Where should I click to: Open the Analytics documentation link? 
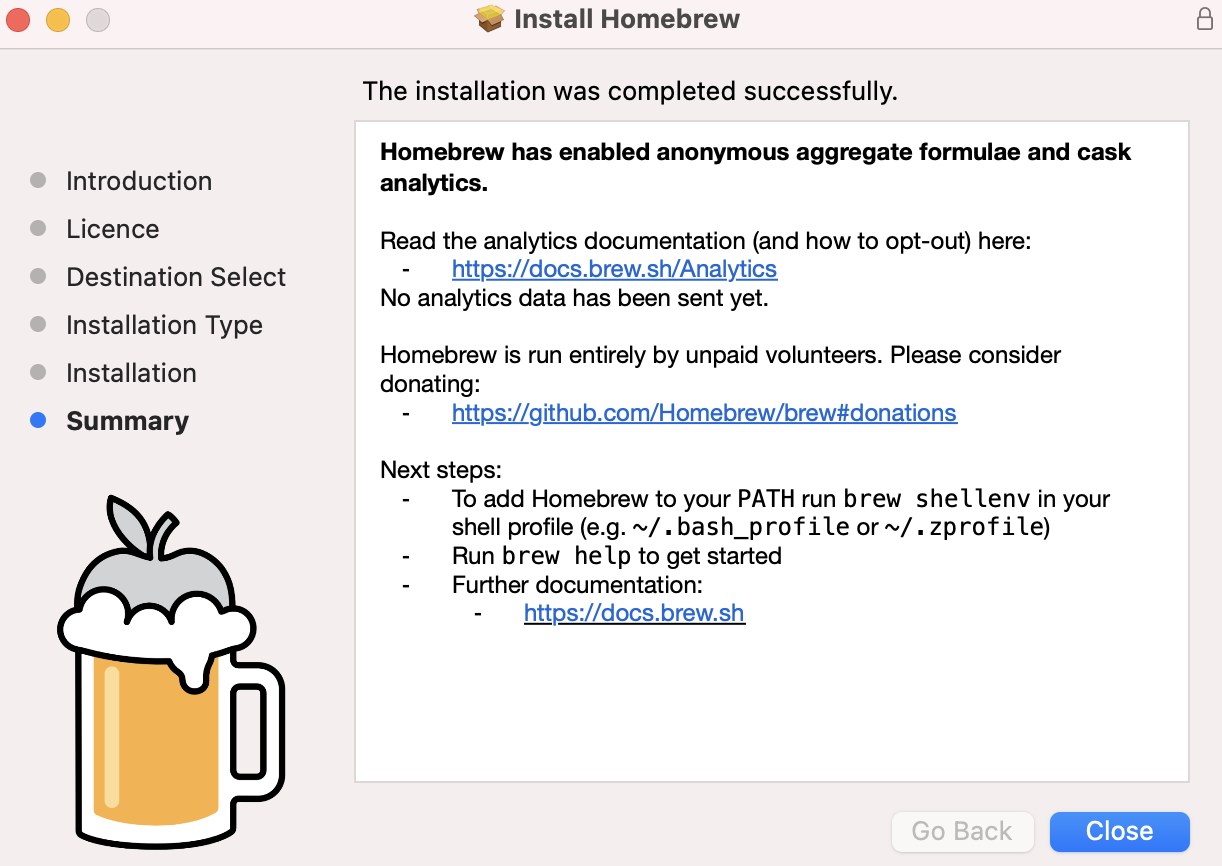pyautogui.click(x=614, y=269)
